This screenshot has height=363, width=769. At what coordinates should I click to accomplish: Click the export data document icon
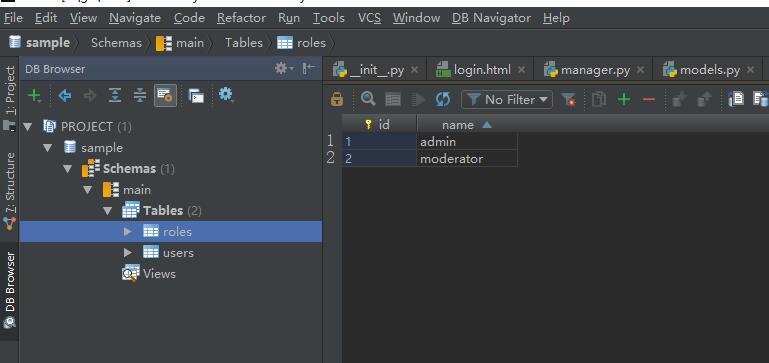[736, 99]
